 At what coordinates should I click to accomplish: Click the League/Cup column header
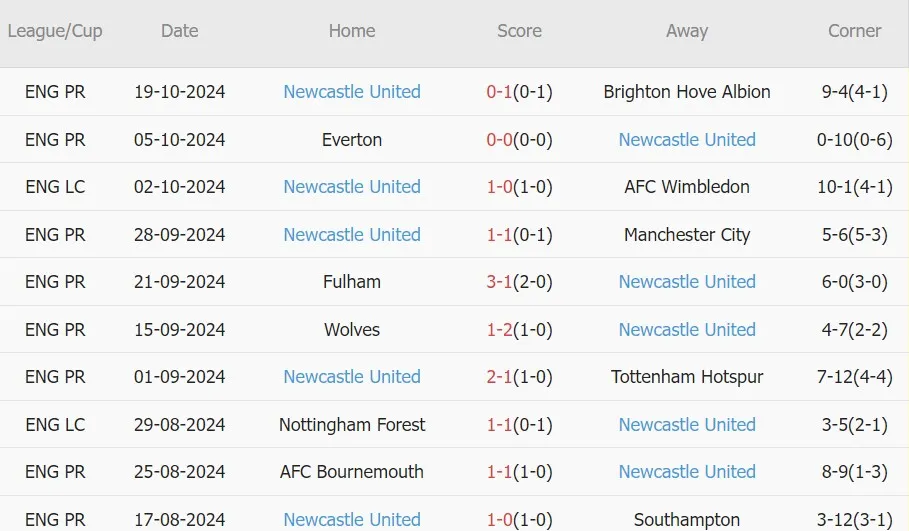tap(55, 31)
